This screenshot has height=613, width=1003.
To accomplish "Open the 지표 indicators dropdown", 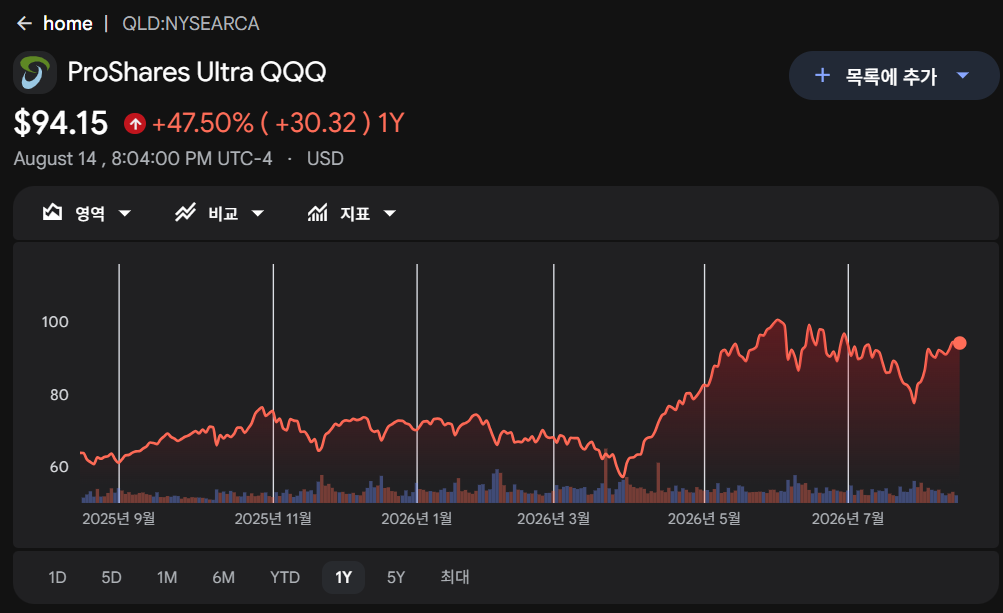I will [x=352, y=213].
